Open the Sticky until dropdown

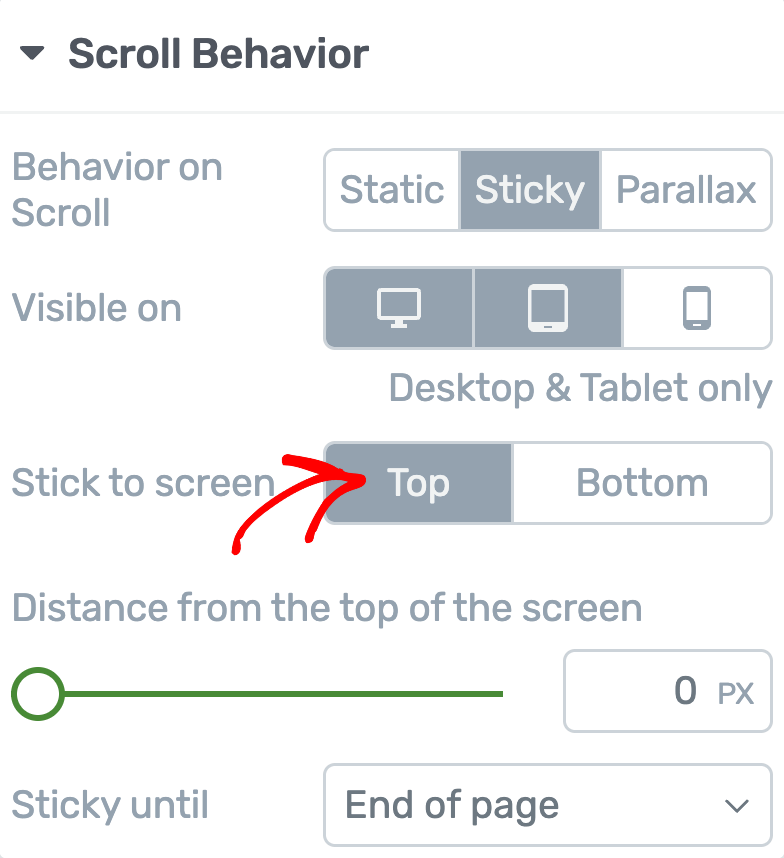click(x=548, y=805)
